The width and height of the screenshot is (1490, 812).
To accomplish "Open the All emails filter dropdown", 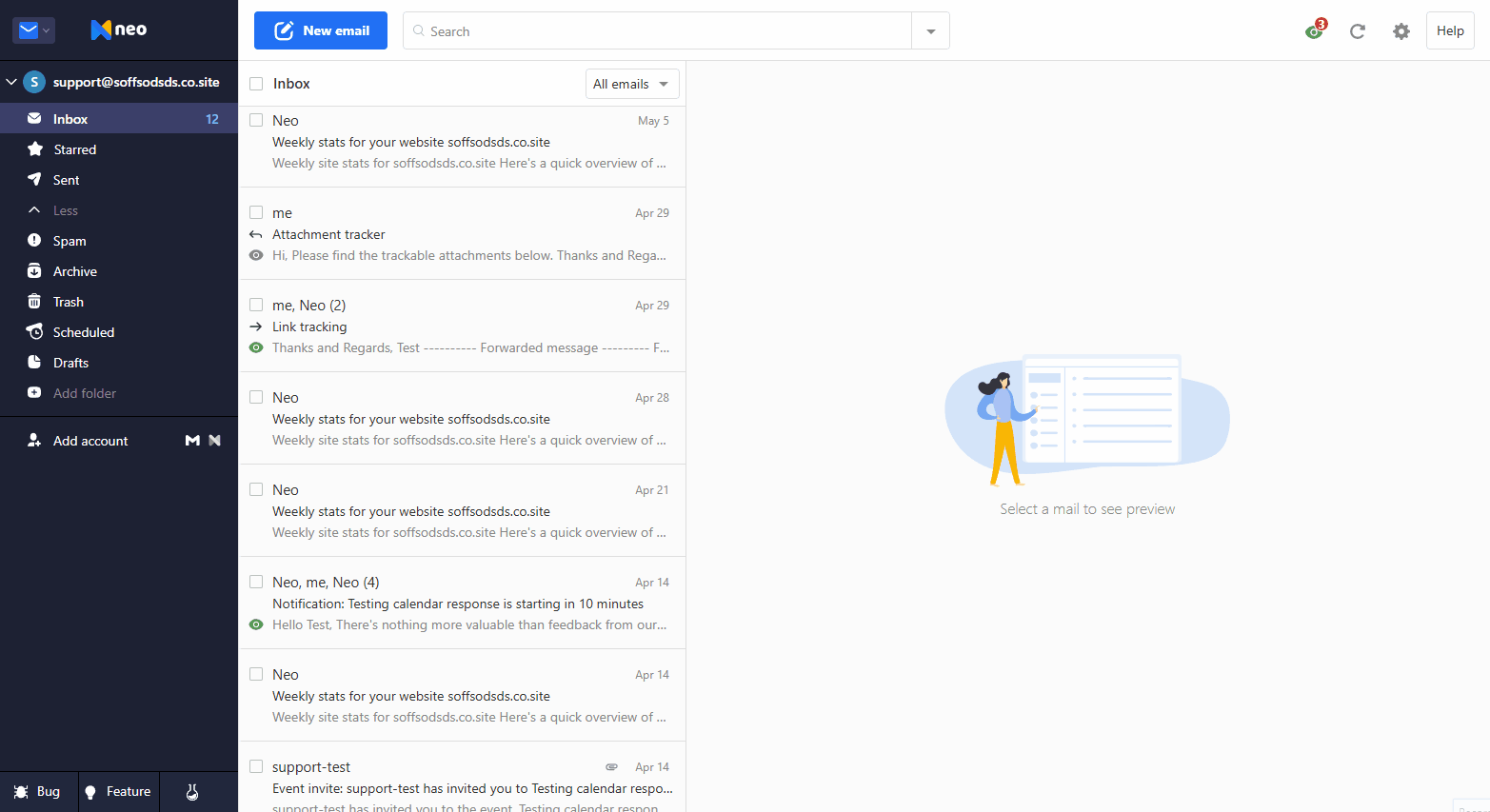I will click(632, 84).
